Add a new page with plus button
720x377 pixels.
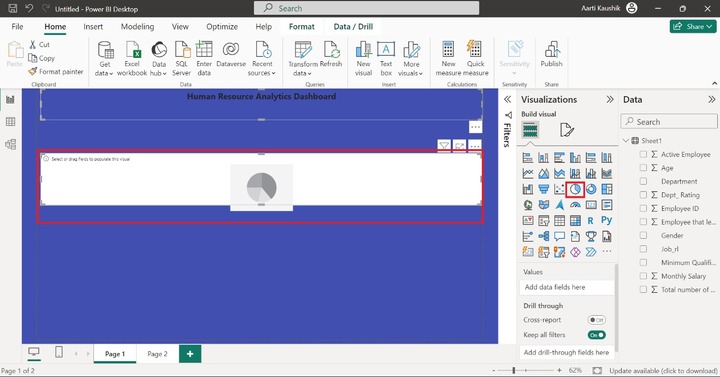click(190, 354)
